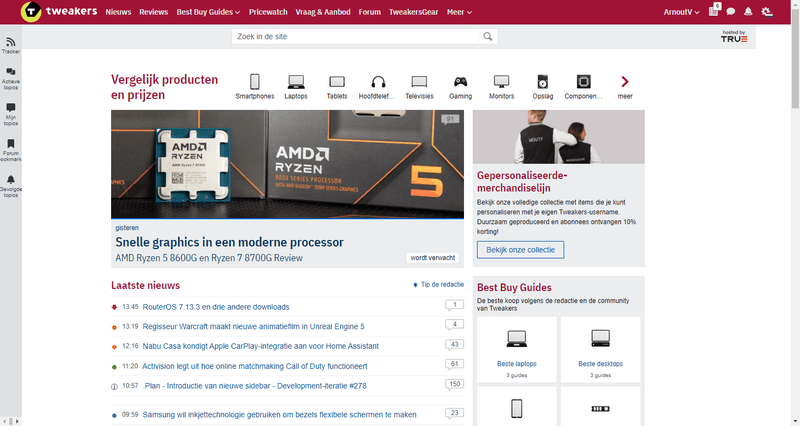Open settings gear icon in header
Screen dimensions: 800x426
point(766,12)
